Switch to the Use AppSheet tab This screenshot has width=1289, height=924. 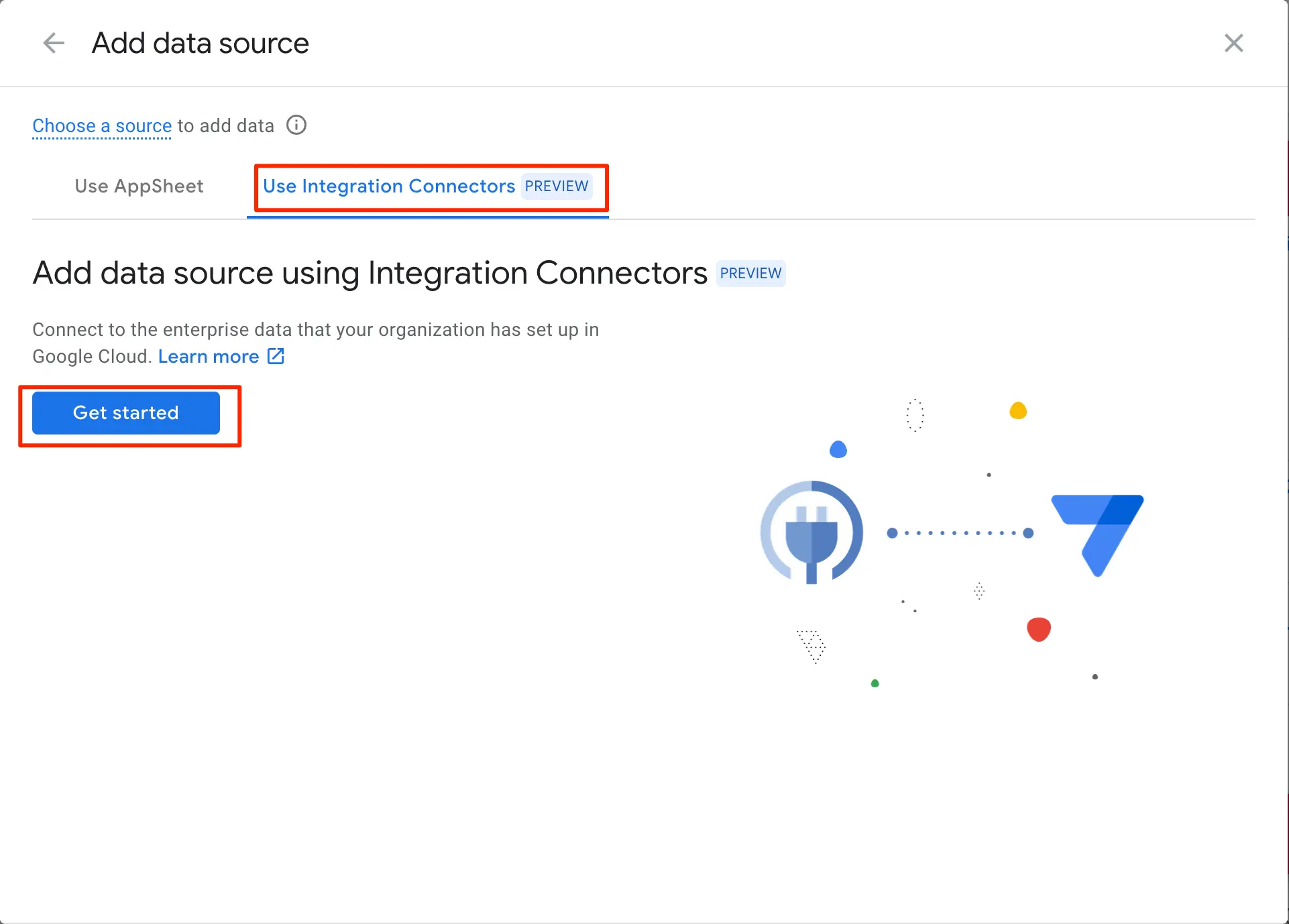(x=139, y=186)
